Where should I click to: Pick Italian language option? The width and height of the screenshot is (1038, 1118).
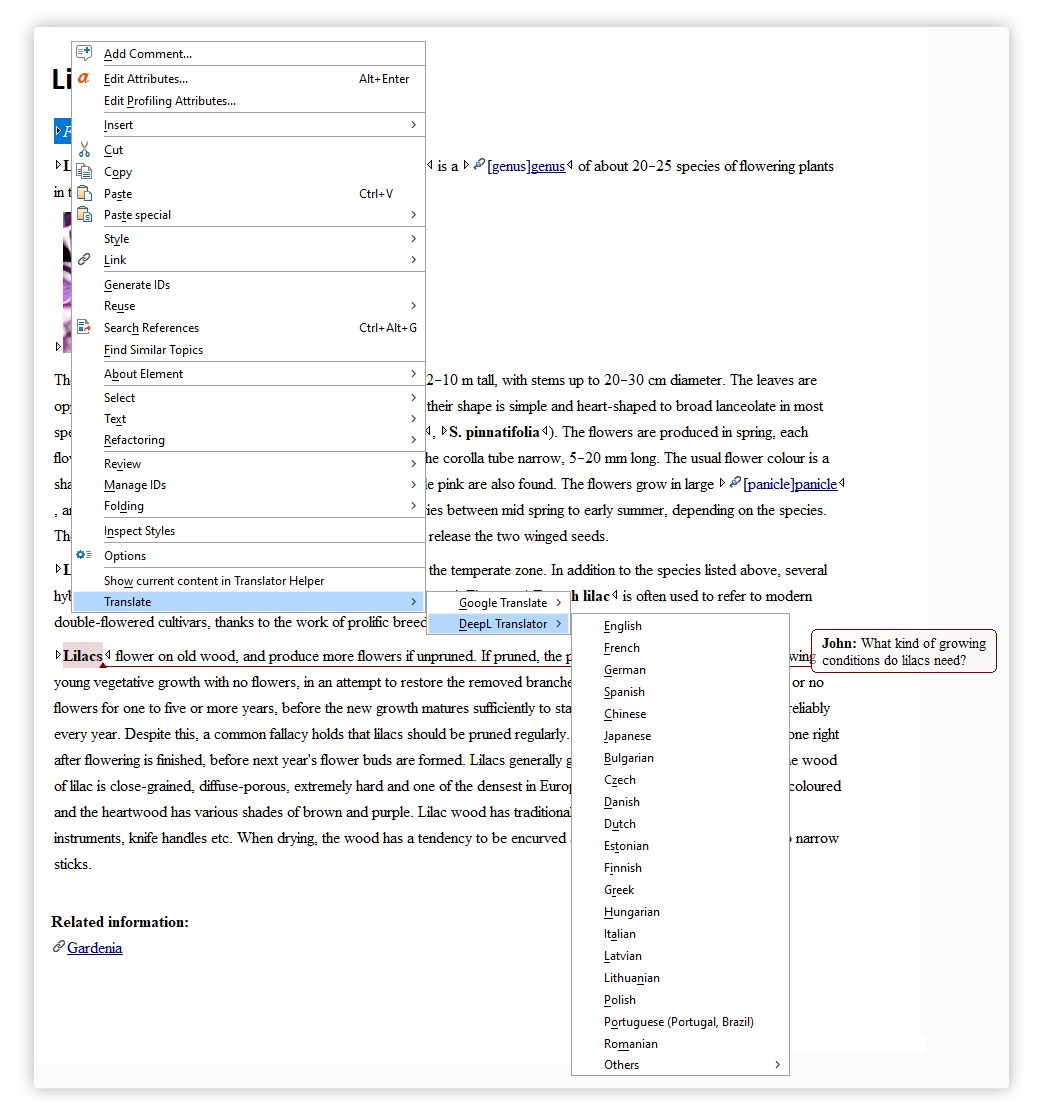(680, 934)
